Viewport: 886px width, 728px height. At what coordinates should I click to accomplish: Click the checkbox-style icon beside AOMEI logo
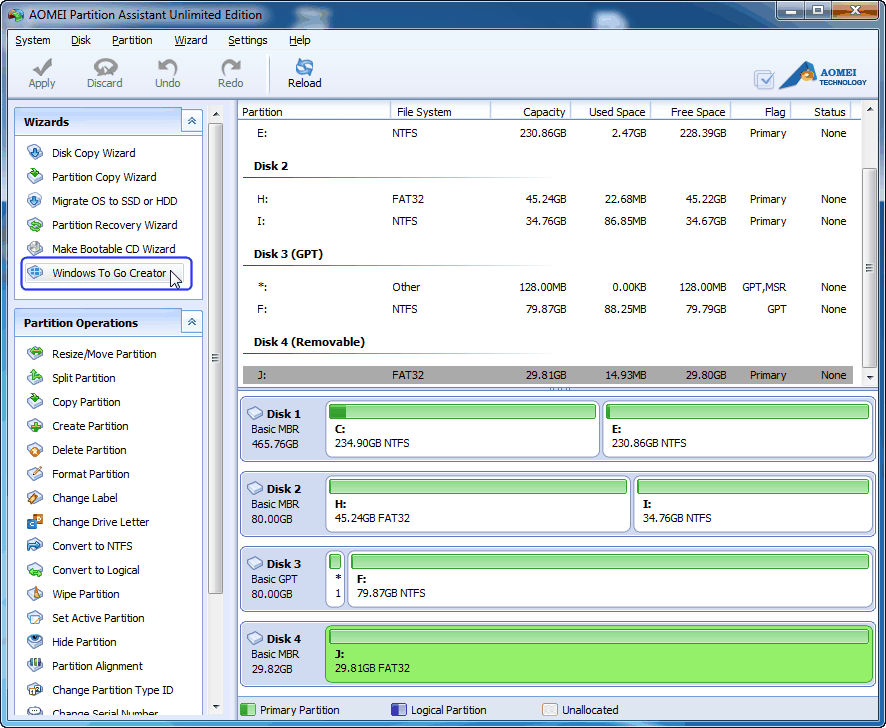pyautogui.click(x=764, y=79)
